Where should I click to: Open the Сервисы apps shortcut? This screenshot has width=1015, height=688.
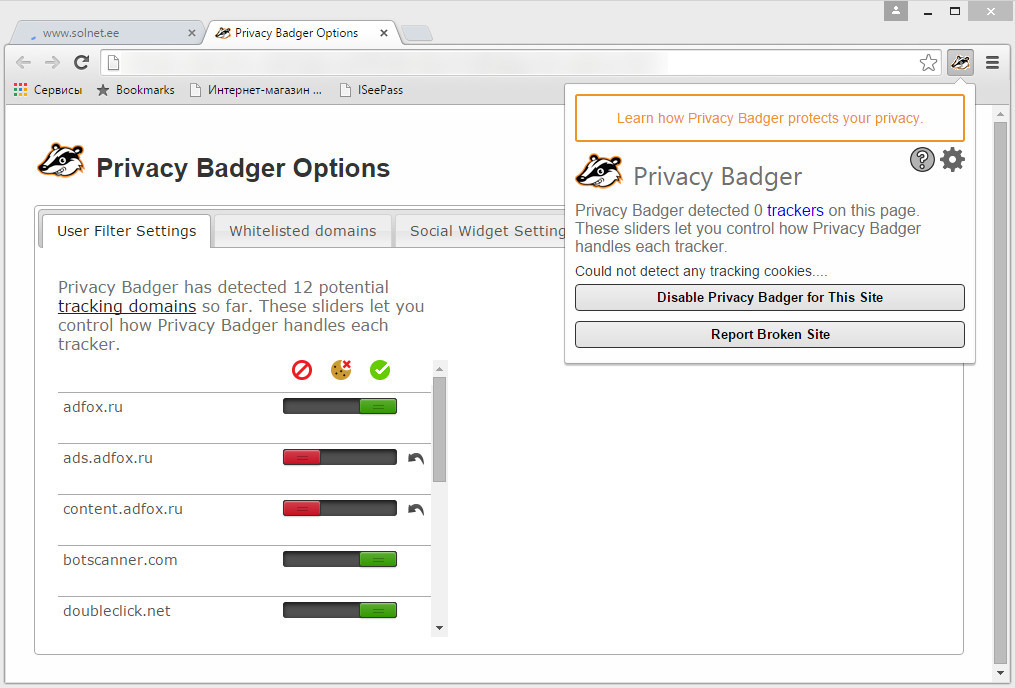coord(48,90)
